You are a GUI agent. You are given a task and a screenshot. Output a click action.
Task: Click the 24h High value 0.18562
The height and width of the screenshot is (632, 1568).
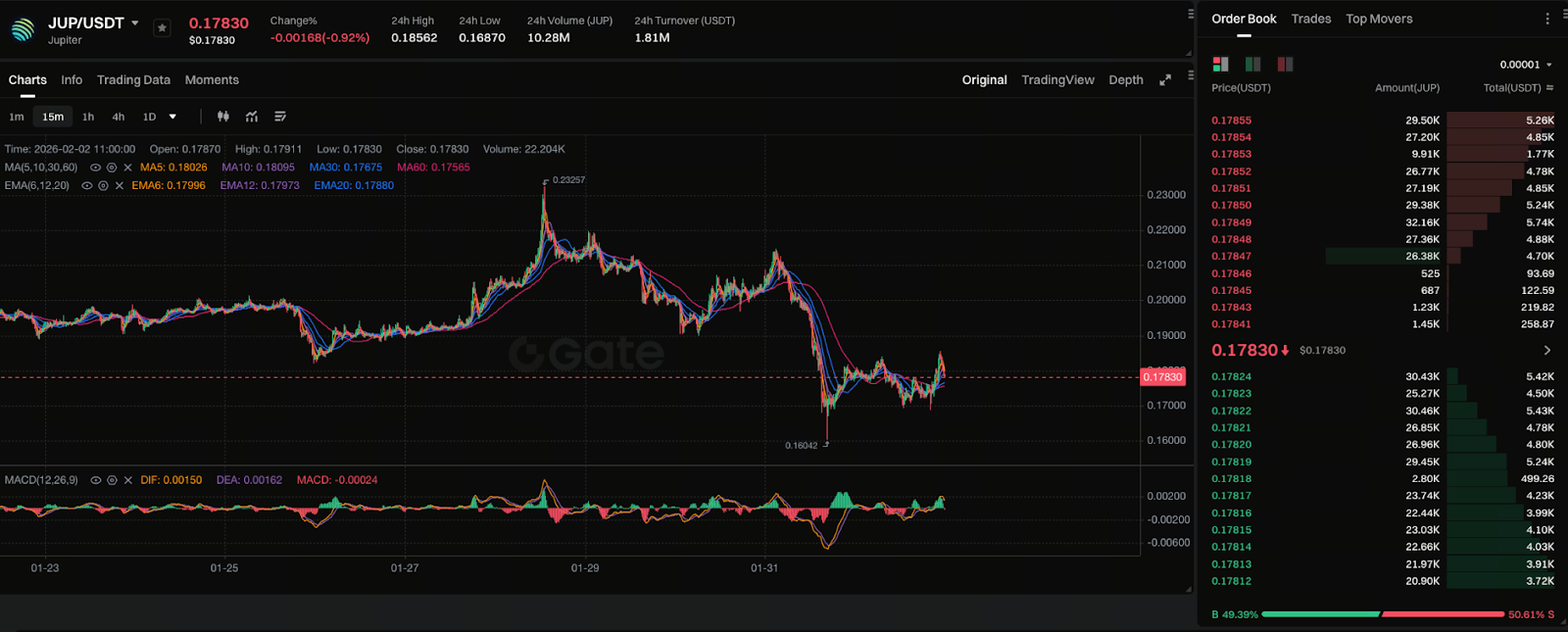414,38
